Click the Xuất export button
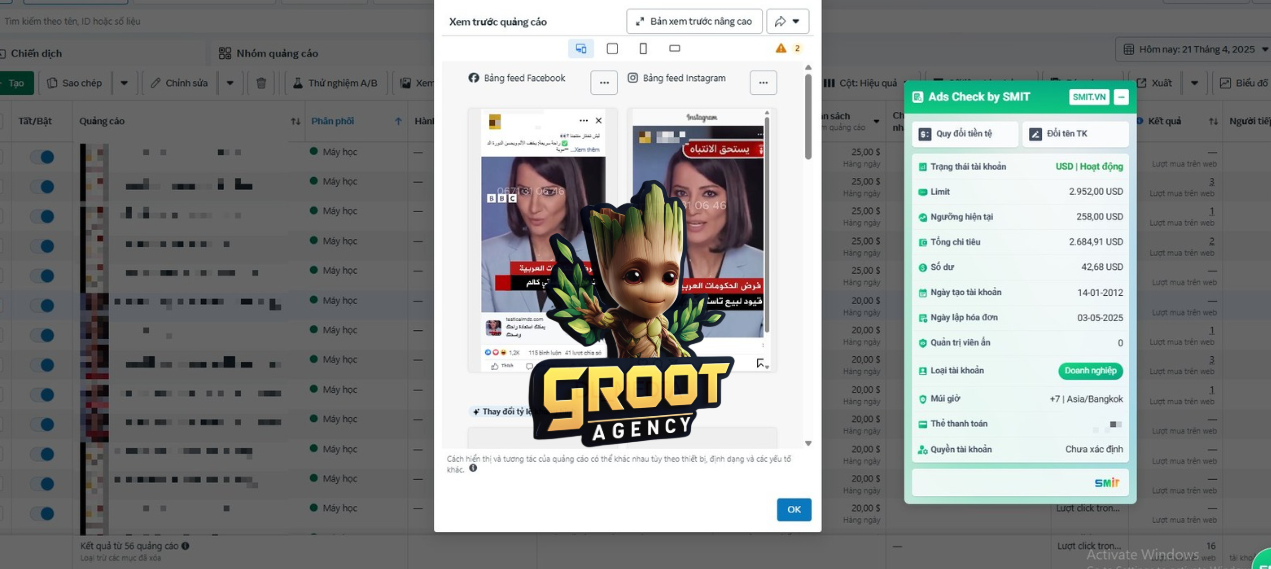 1154,83
